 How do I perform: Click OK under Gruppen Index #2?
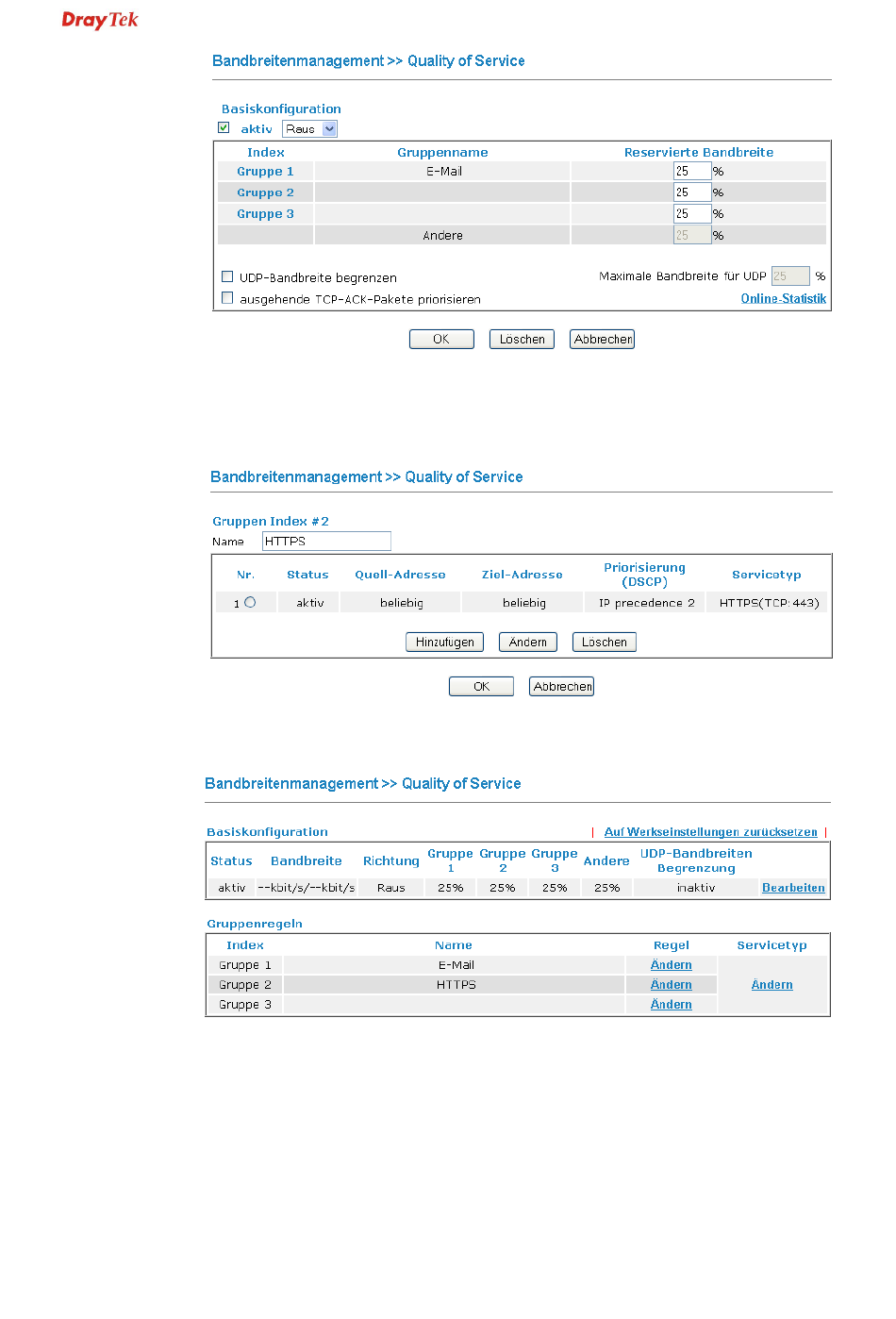tap(481, 687)
